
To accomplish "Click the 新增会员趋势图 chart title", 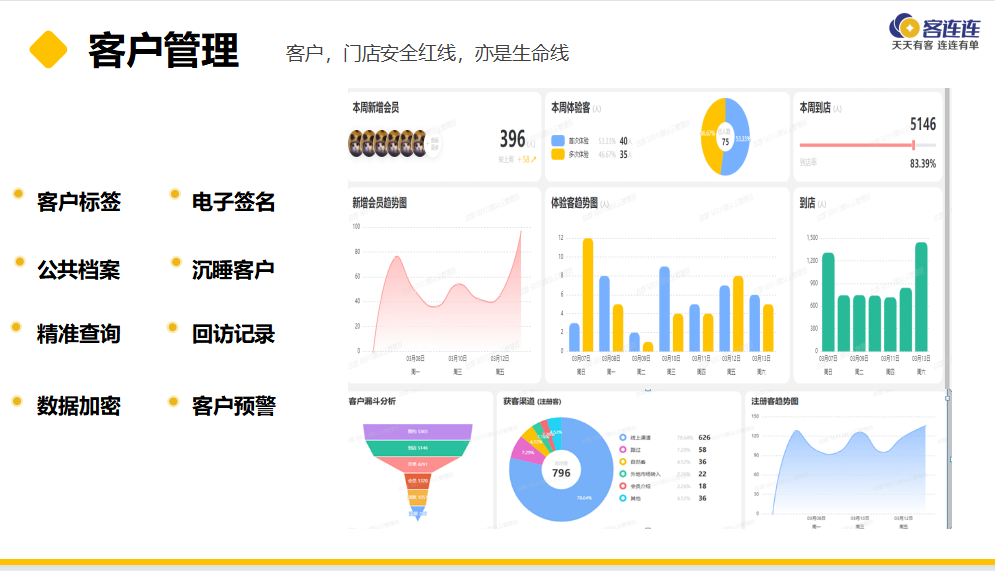I will click(x=379, y=203).
